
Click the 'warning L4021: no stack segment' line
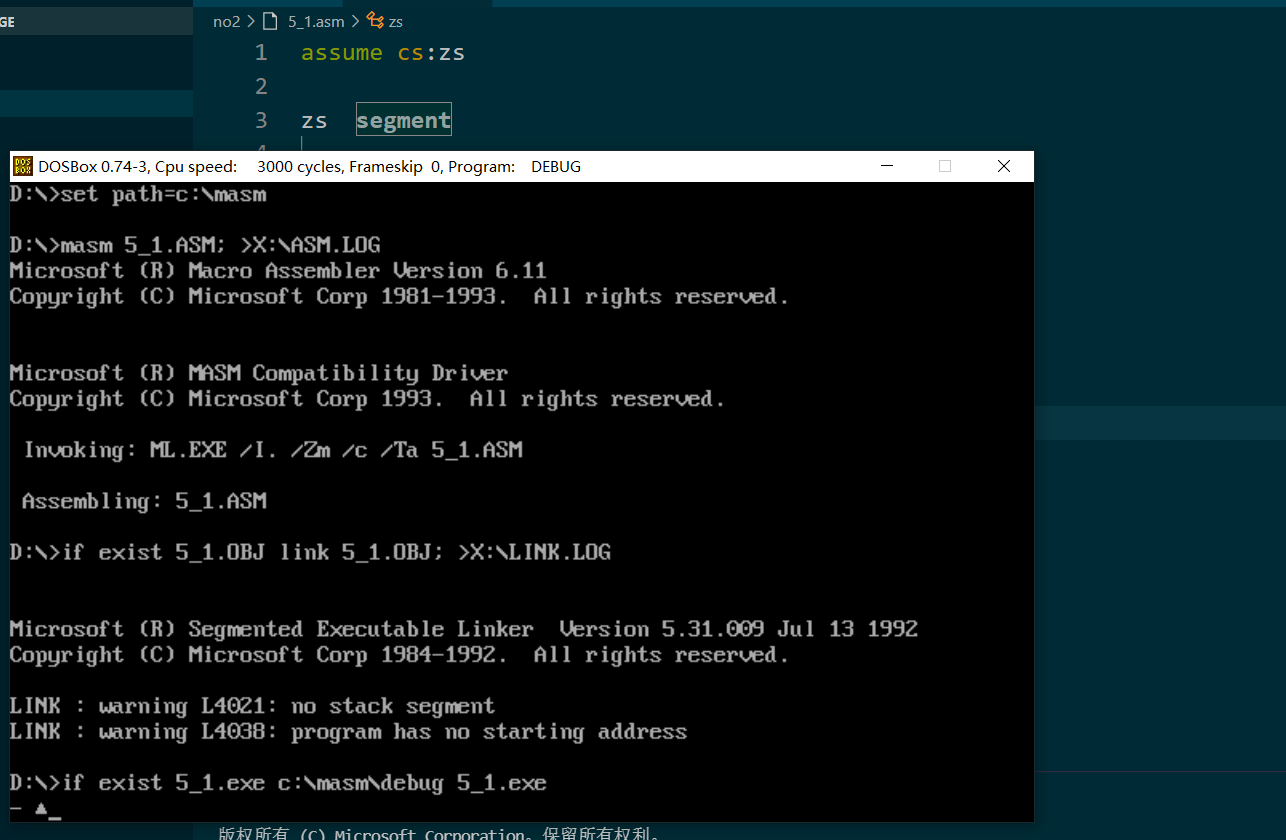pos(252,706)
